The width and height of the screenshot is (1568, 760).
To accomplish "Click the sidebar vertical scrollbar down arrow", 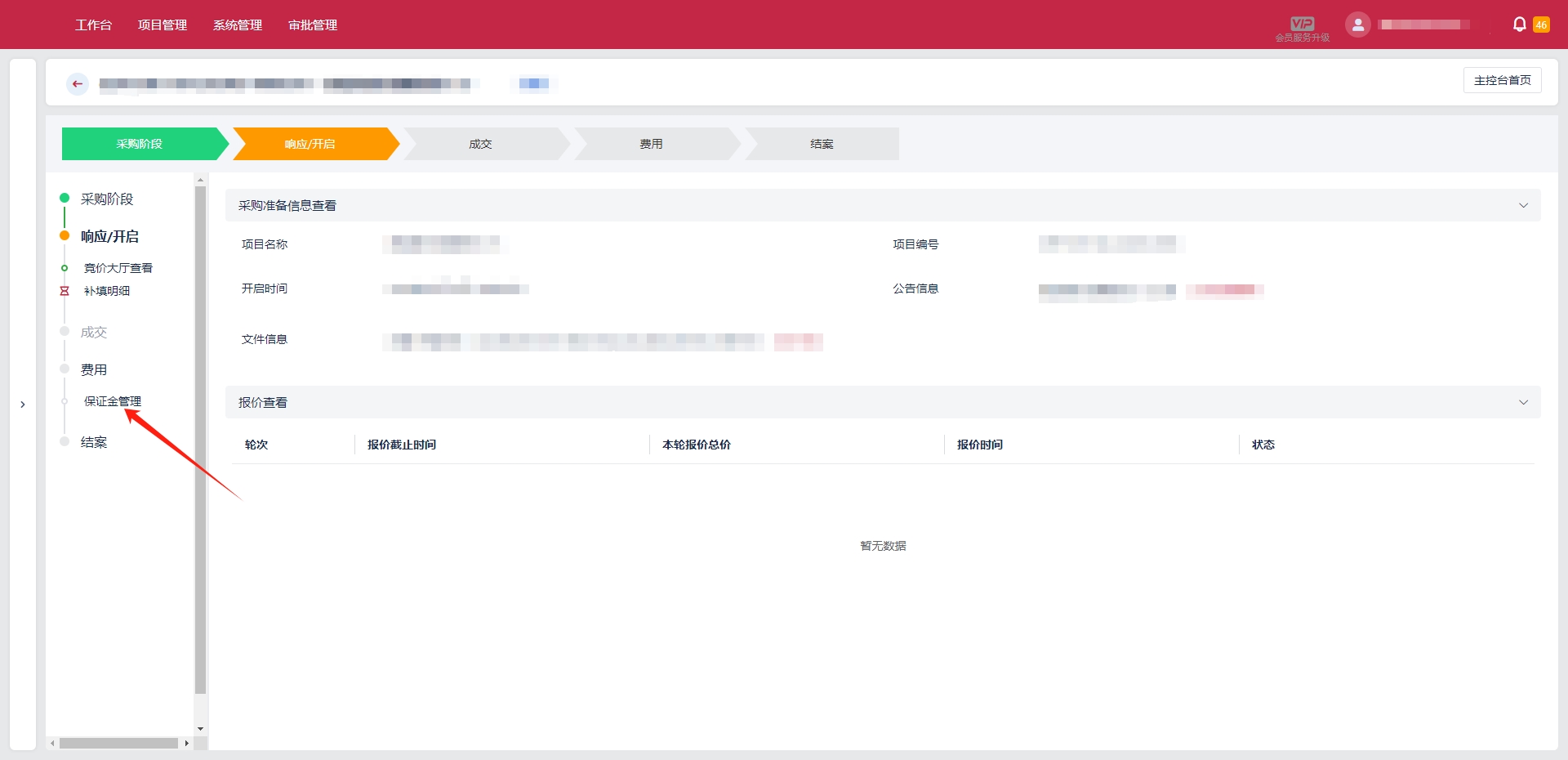I will [201, 729].
